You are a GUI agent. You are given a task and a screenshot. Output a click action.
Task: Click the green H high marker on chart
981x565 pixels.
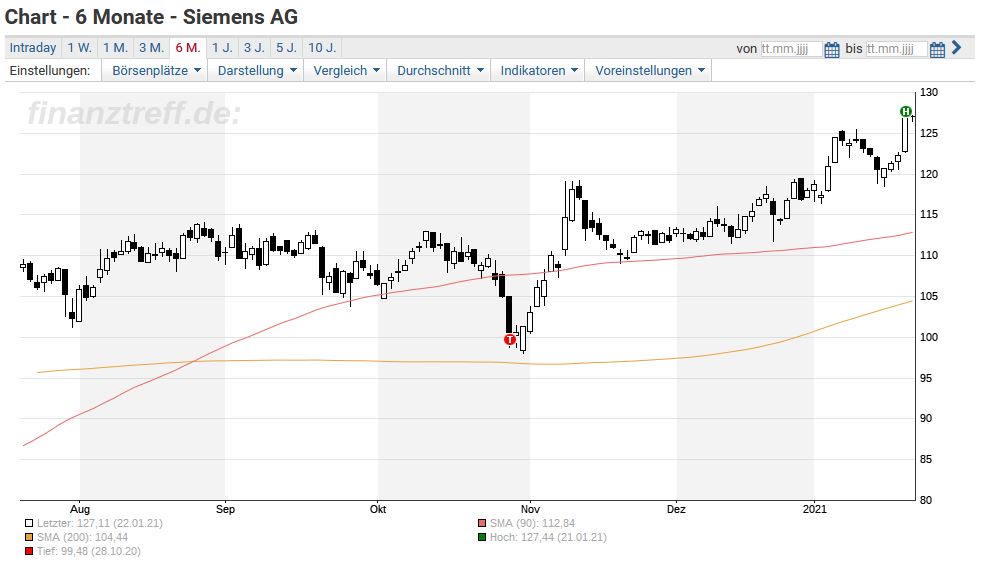905,111
